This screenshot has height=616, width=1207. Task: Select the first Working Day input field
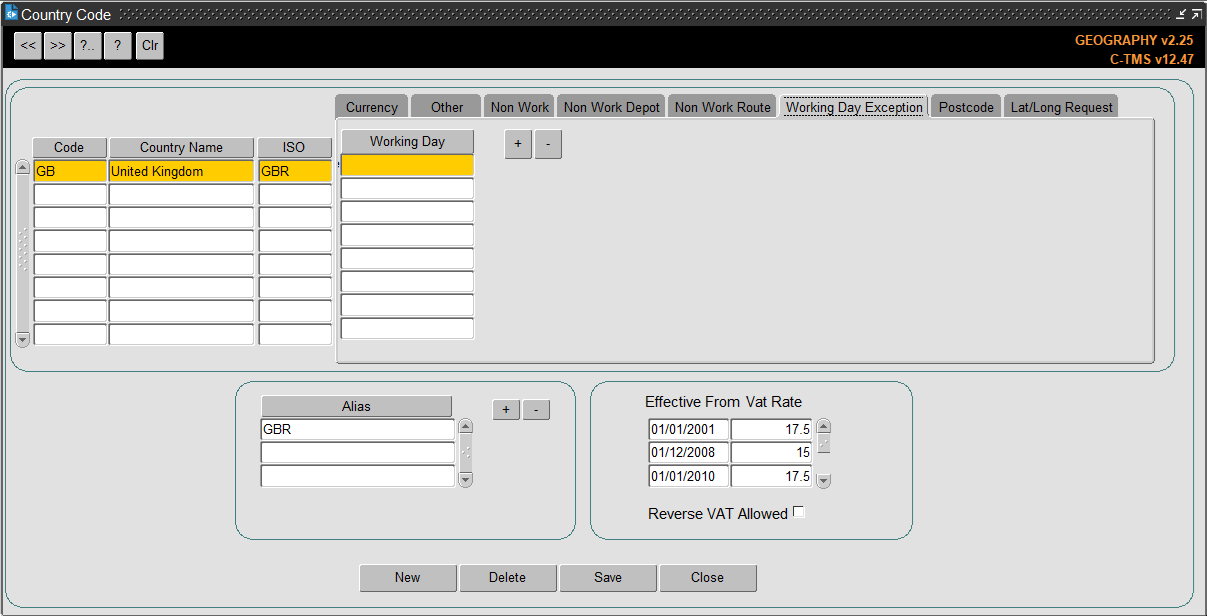(x=408, y=165)
